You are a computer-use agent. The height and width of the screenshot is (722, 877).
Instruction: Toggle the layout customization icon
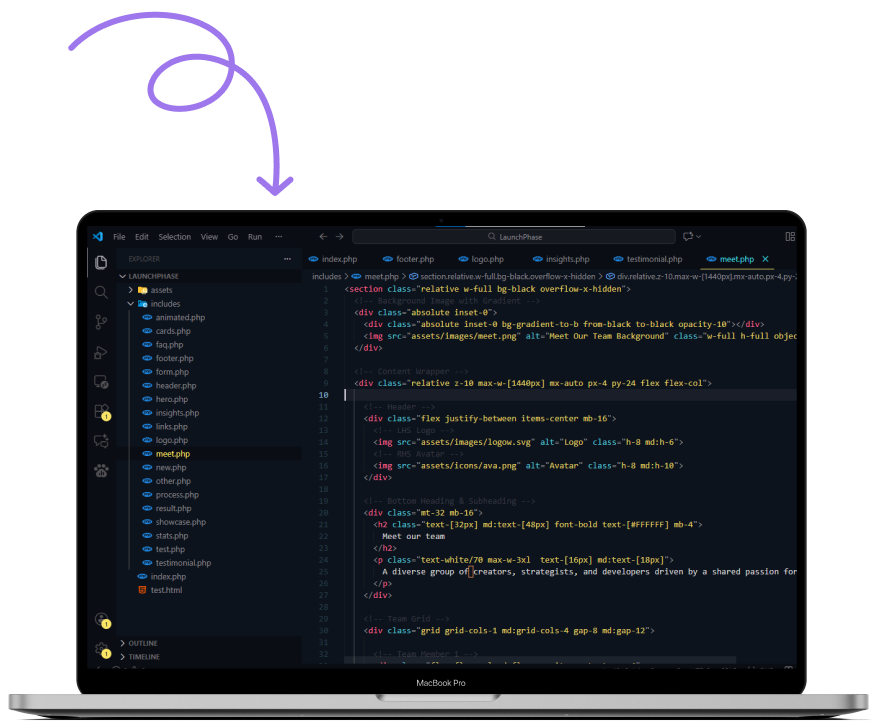pyautogui.click(x=790, y=237)
